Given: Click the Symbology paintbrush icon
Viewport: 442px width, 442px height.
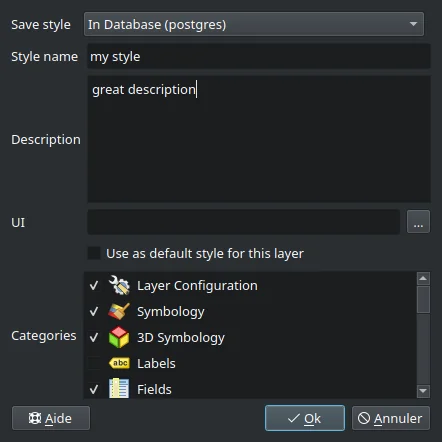Looking at the screenshot, I should (119, 311).
